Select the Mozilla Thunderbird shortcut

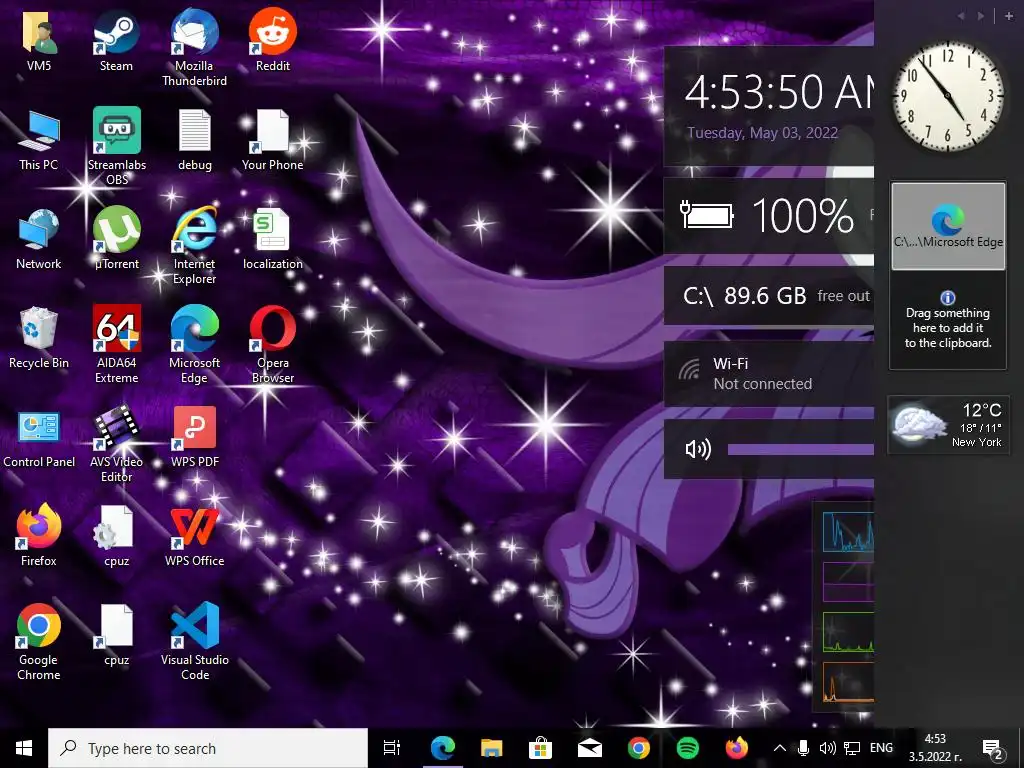coord(194,48)
